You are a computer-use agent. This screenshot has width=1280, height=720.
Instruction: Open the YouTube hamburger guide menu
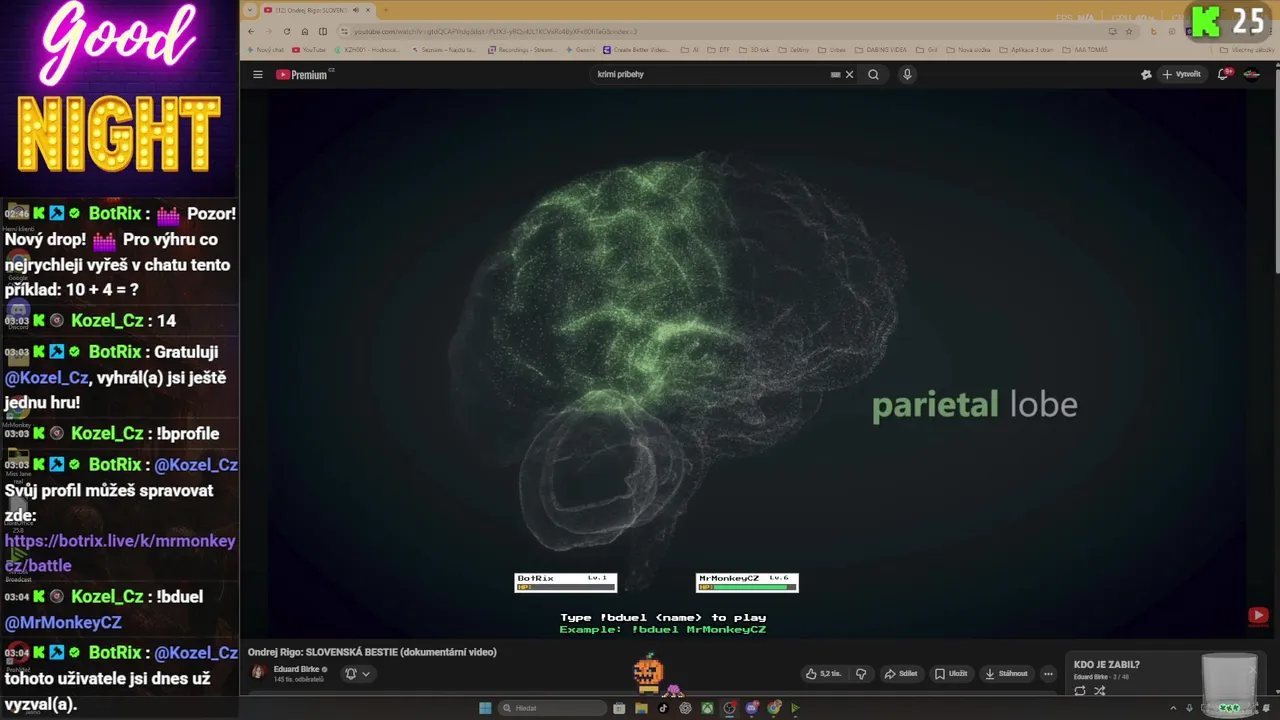coord(257,74)
